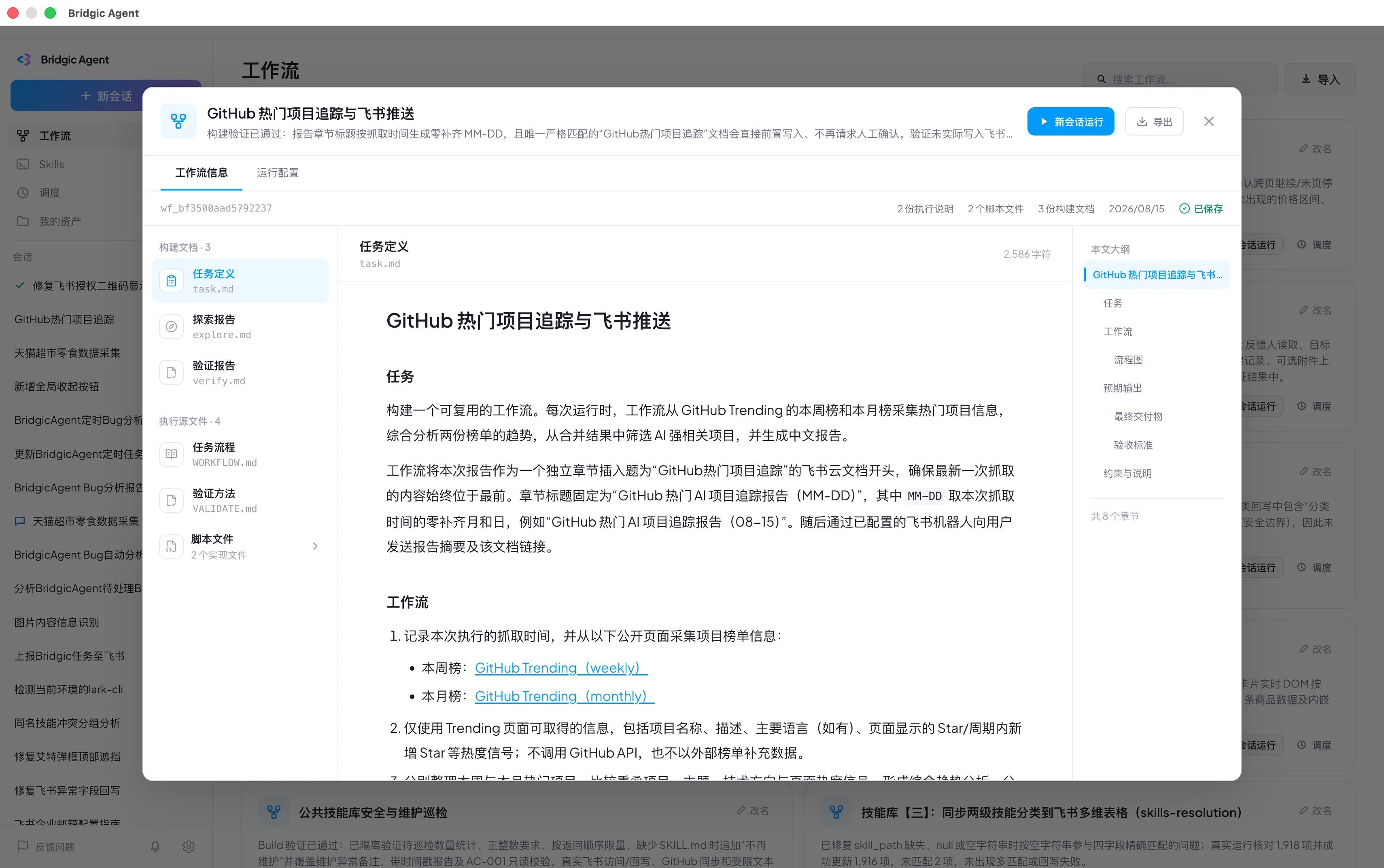Open the 检测当前环境的lark-cli session
1384x868 pixels.
pos(68,689)
